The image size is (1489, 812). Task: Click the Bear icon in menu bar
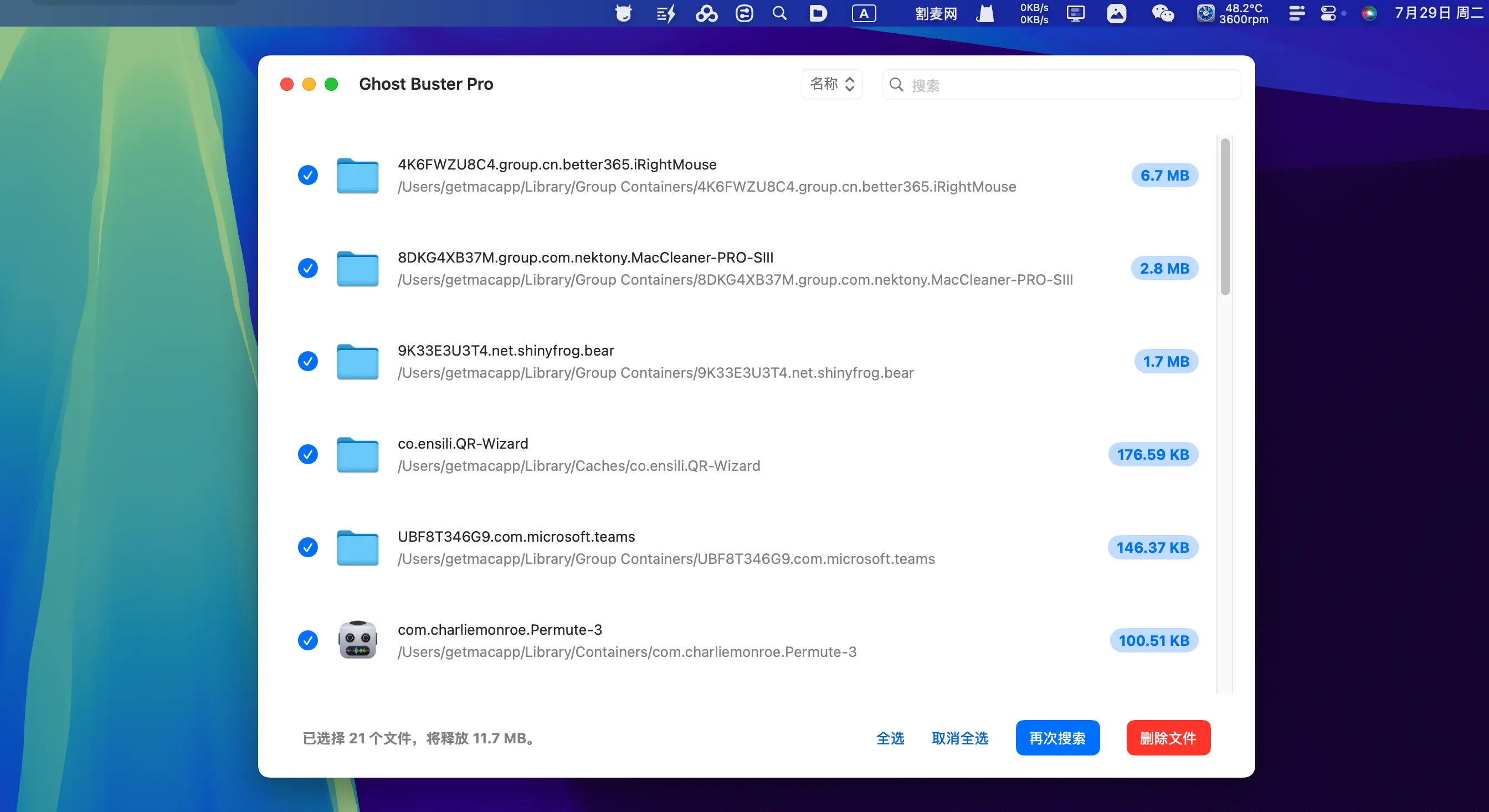(x=623, y=13)
